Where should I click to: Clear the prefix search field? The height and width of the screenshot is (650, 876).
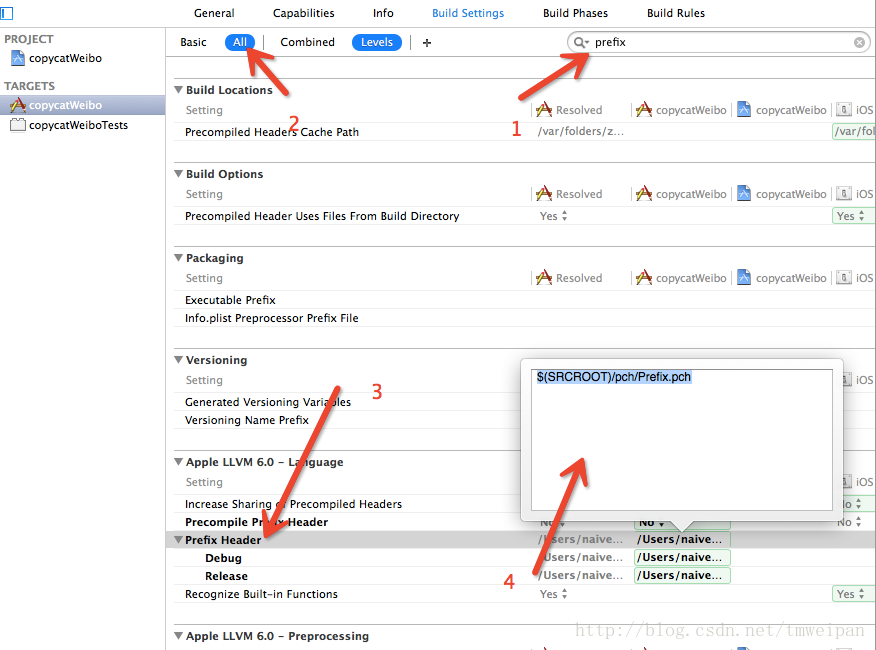pos(859,42)
